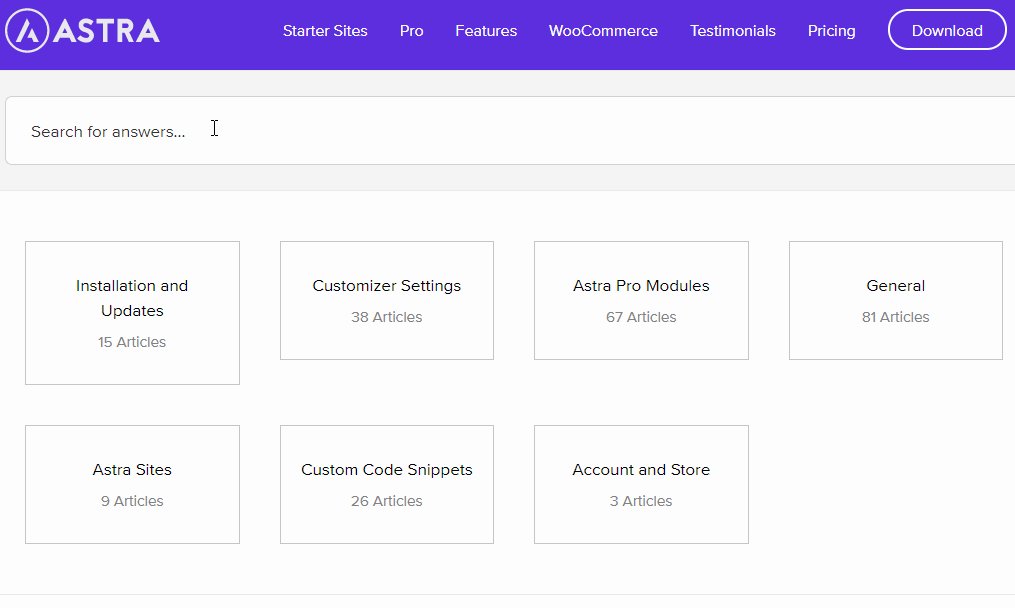
Task: View the Custom Code Snippets category
Action: [x=387, y=470]
